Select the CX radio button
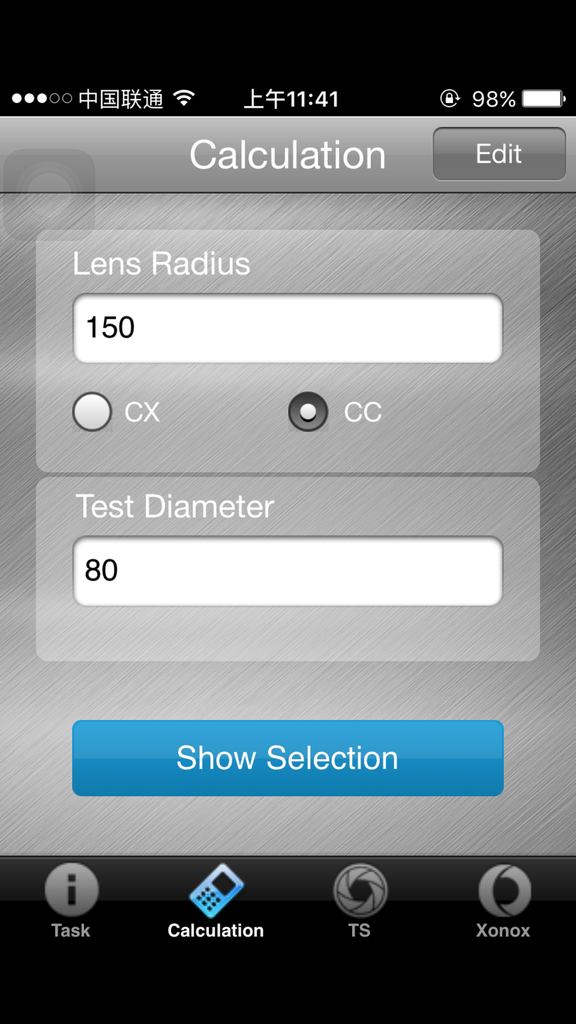 coord(92,411)
